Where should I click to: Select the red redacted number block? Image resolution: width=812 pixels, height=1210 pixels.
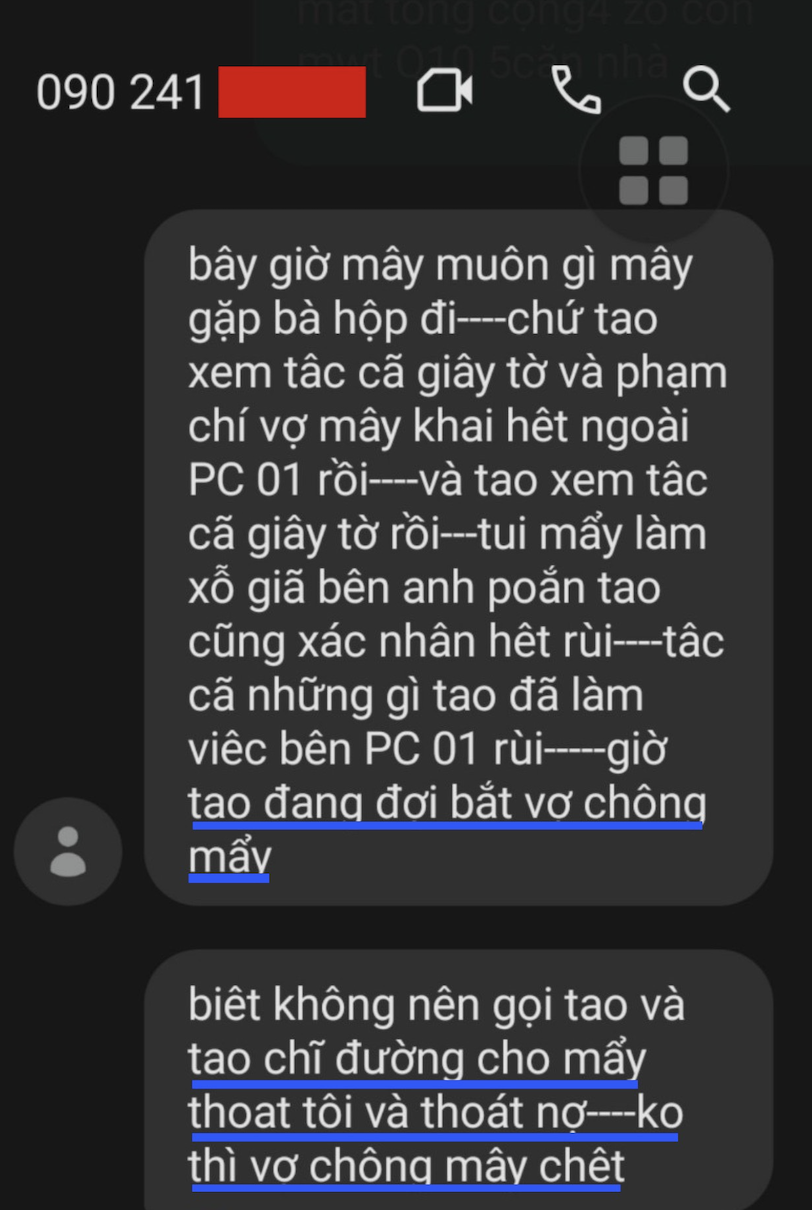coord(292,93)
